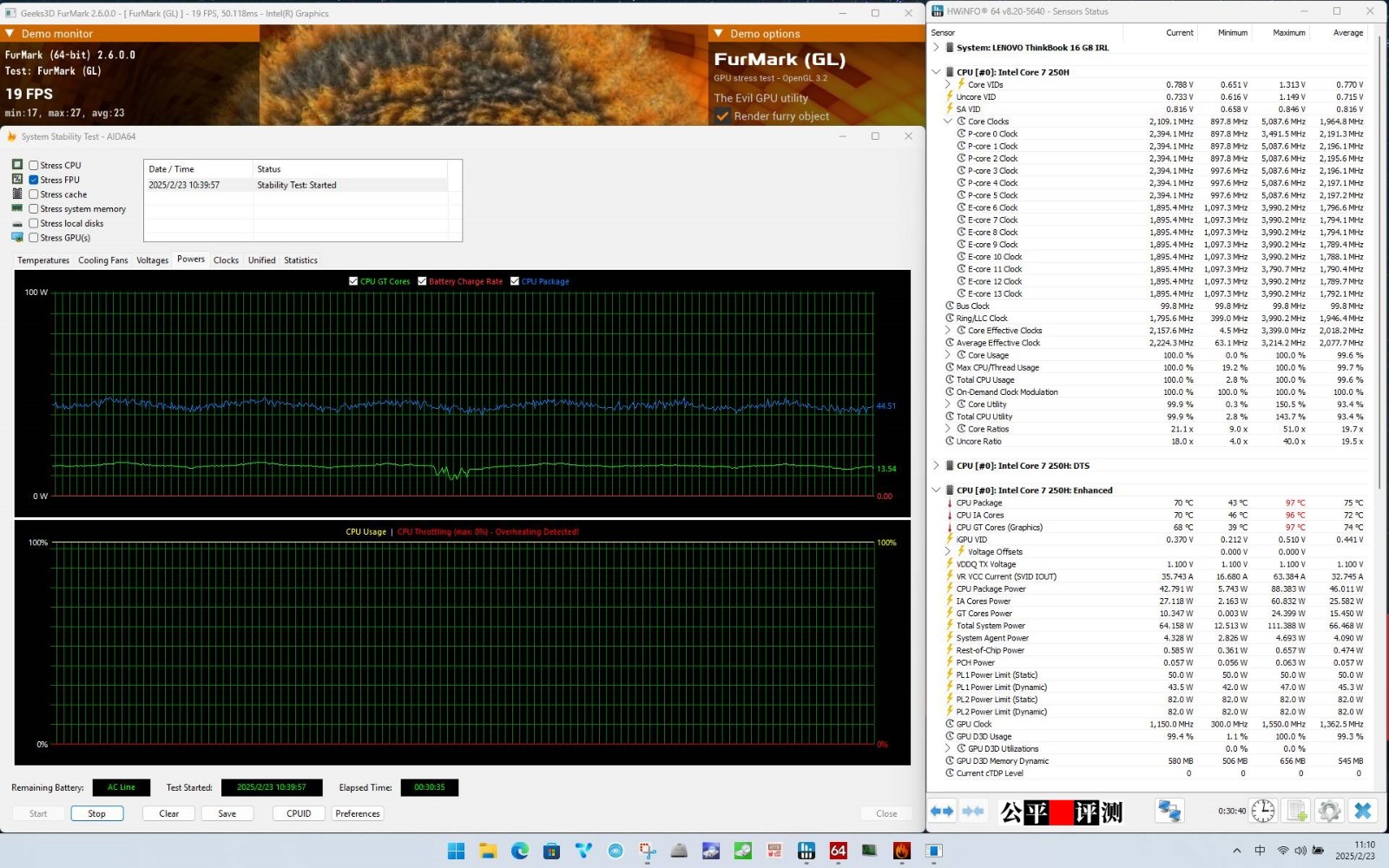
Task: Toggle CPU GT Cores graph checkbox
Action: [353, 281]
